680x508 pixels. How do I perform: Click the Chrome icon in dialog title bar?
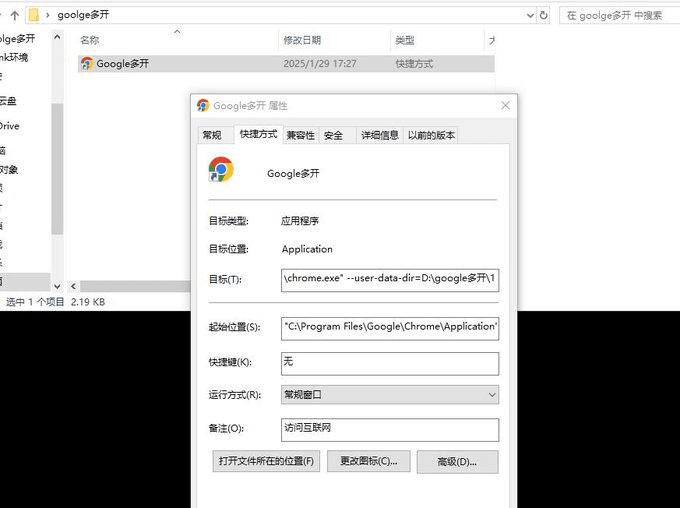click(203, 105)
